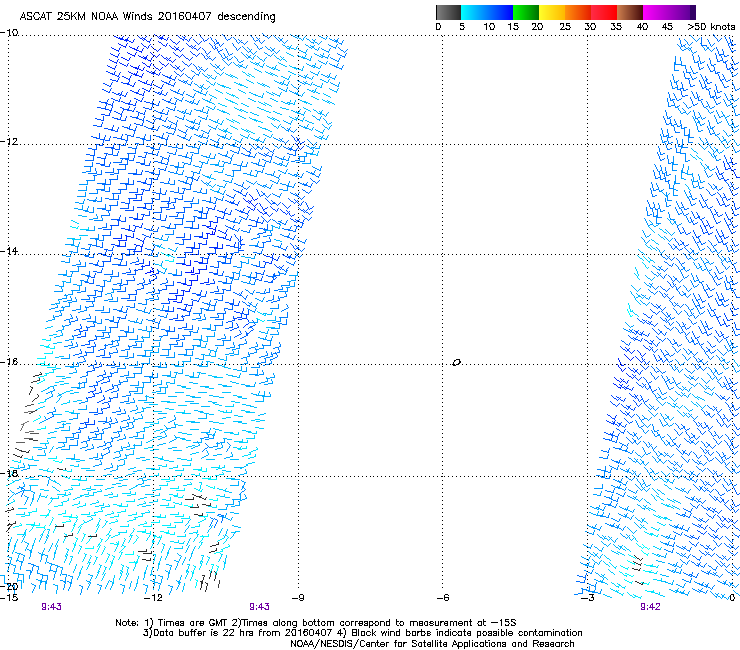
Task: Pick the magenta-purple 40–50 knots color segment
Action: [x=669, y=12]
